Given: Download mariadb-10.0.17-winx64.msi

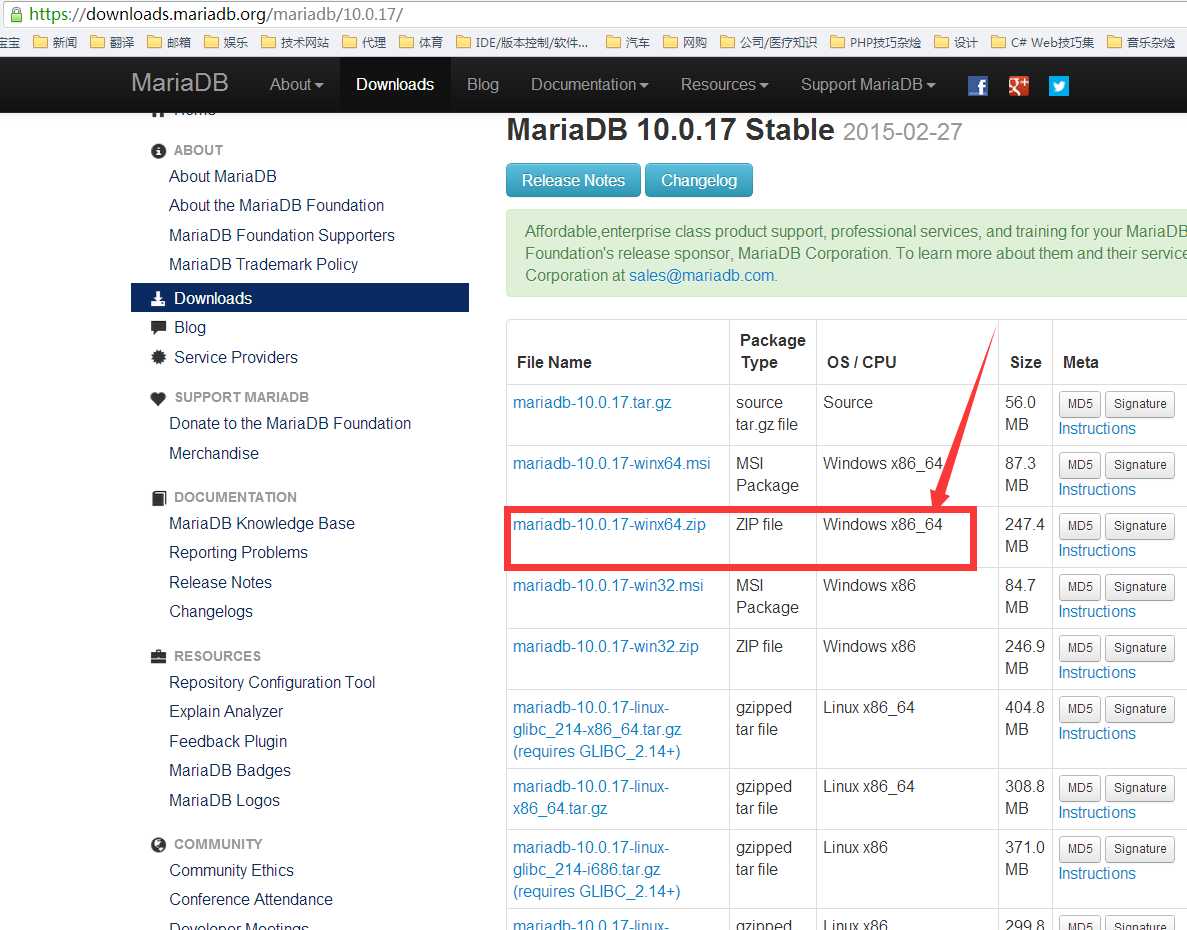Looking at the screenshot, I should (612, 463).
